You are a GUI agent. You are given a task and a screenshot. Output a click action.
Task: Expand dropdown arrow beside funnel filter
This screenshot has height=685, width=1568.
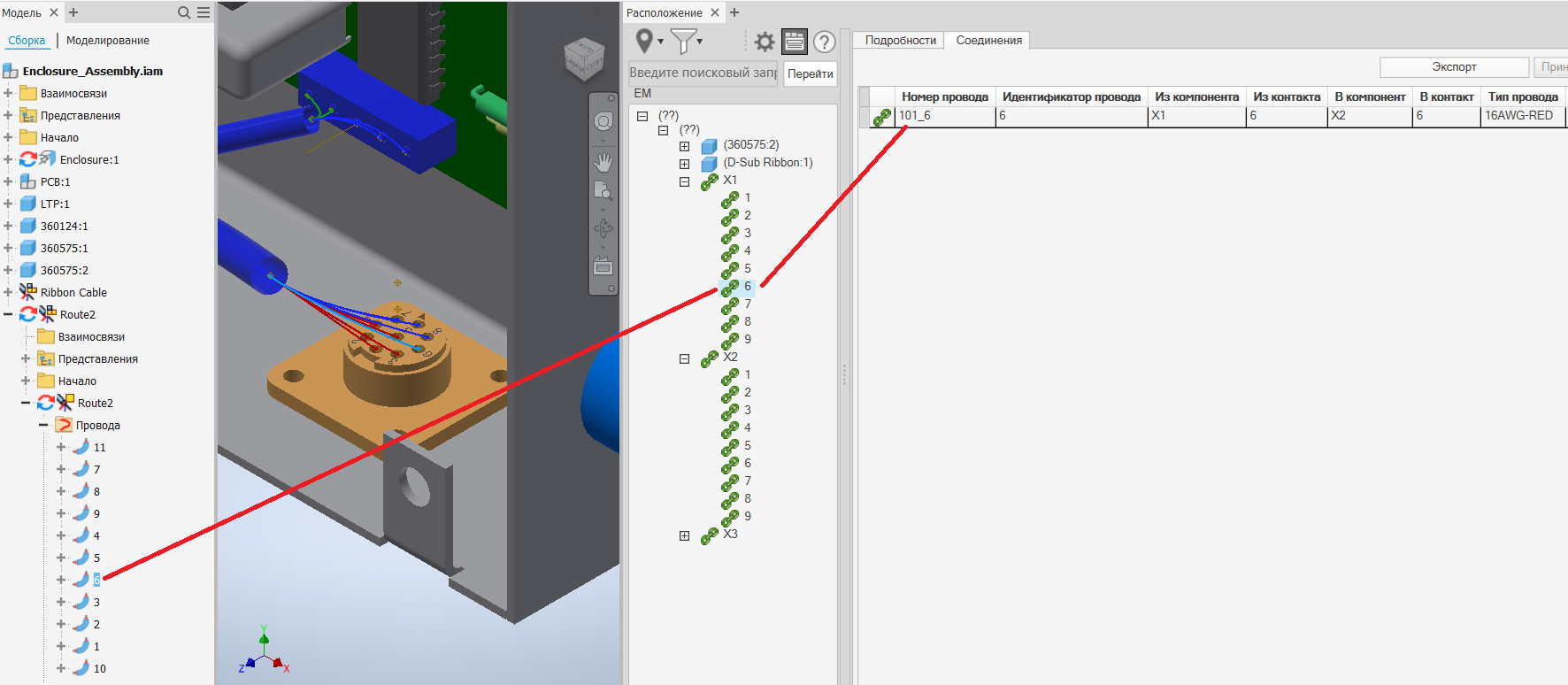pos(700,42)
